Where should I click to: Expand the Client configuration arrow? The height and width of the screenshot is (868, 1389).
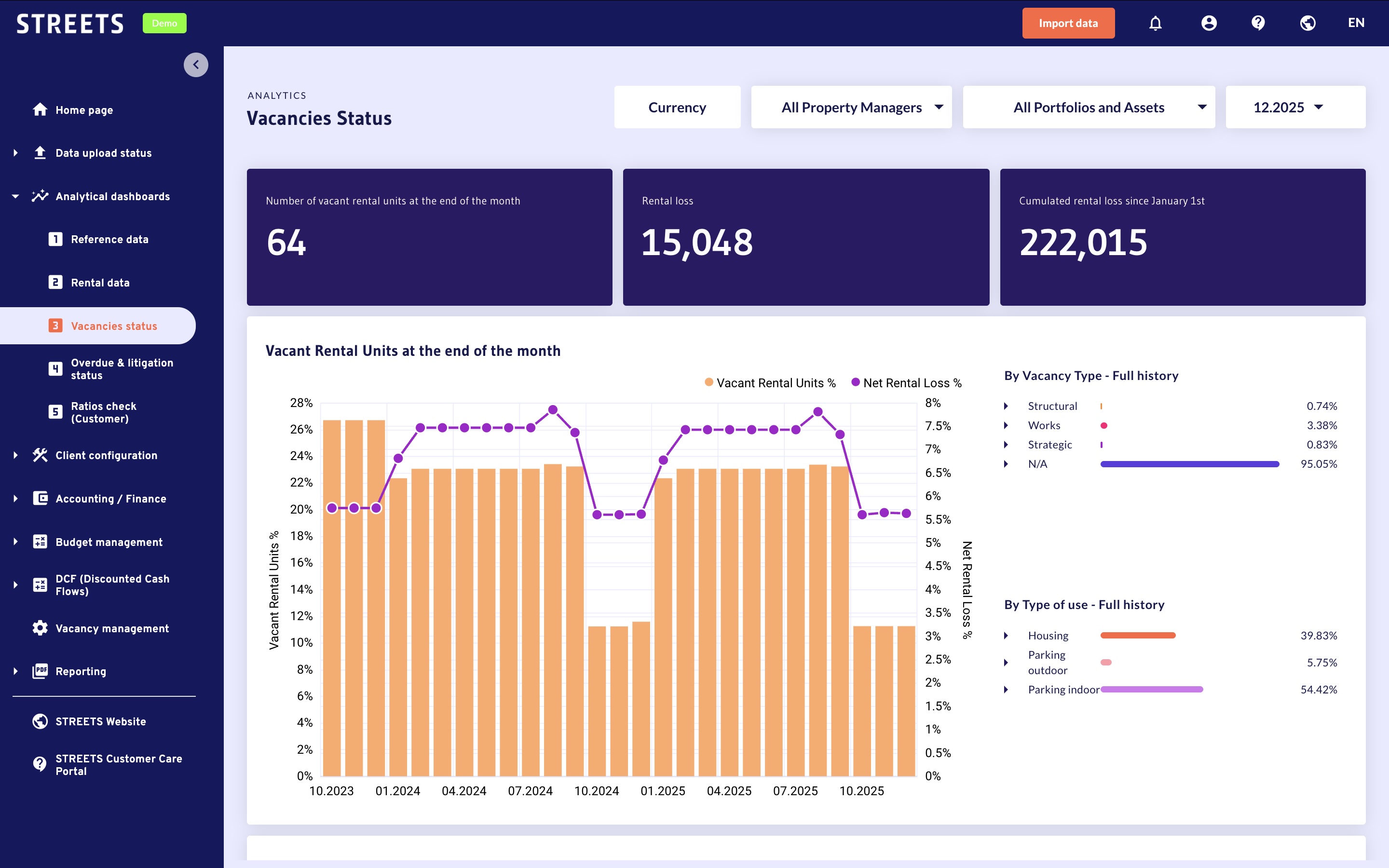tap(16, 455)
